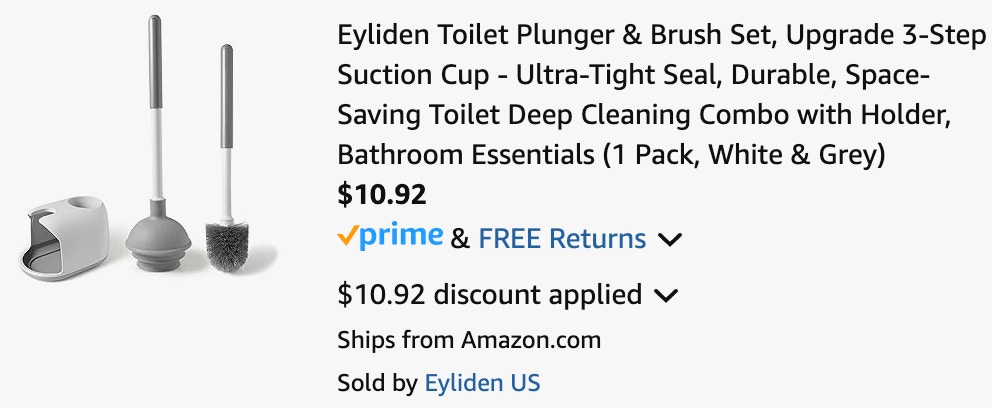992x408 pixels.
Task: Click the orange Prime checkmark icon
Action: 349,236
